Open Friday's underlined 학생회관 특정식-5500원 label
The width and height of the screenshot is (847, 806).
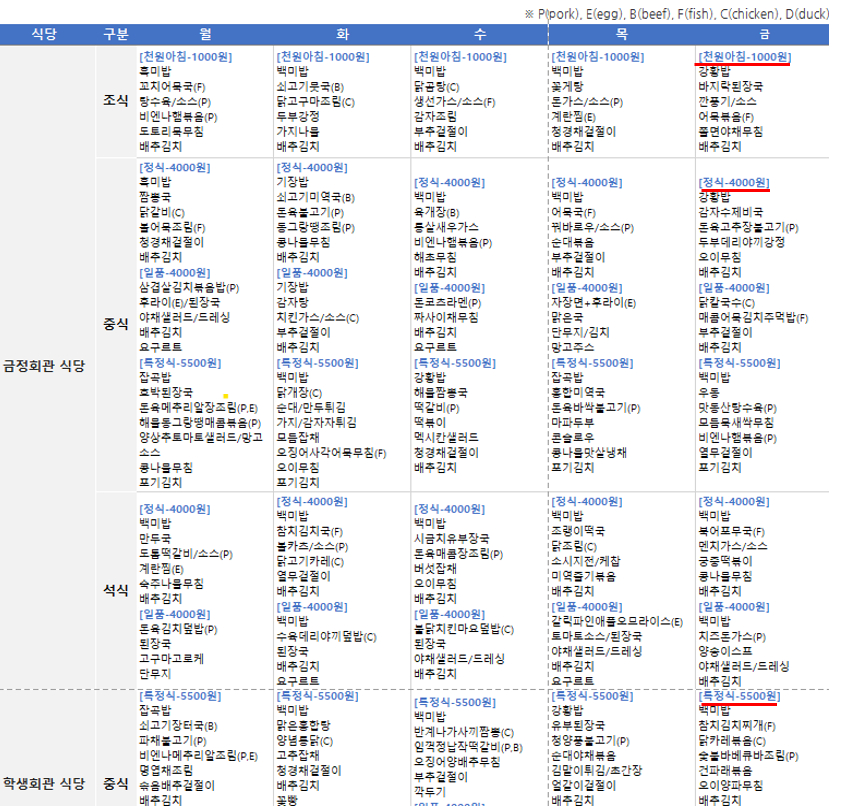click(x=739, y=695)
